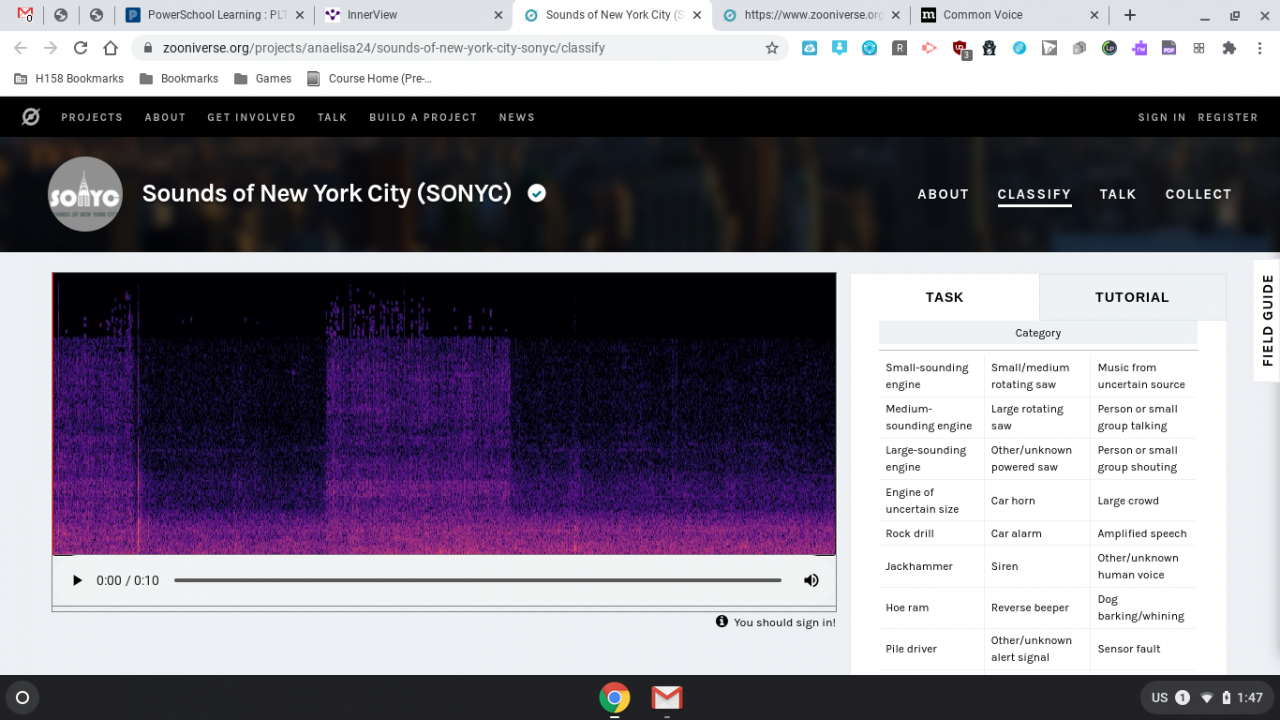Select the Task tab
This screenshot has height=720, width=1280.
[x=944, y=297]
